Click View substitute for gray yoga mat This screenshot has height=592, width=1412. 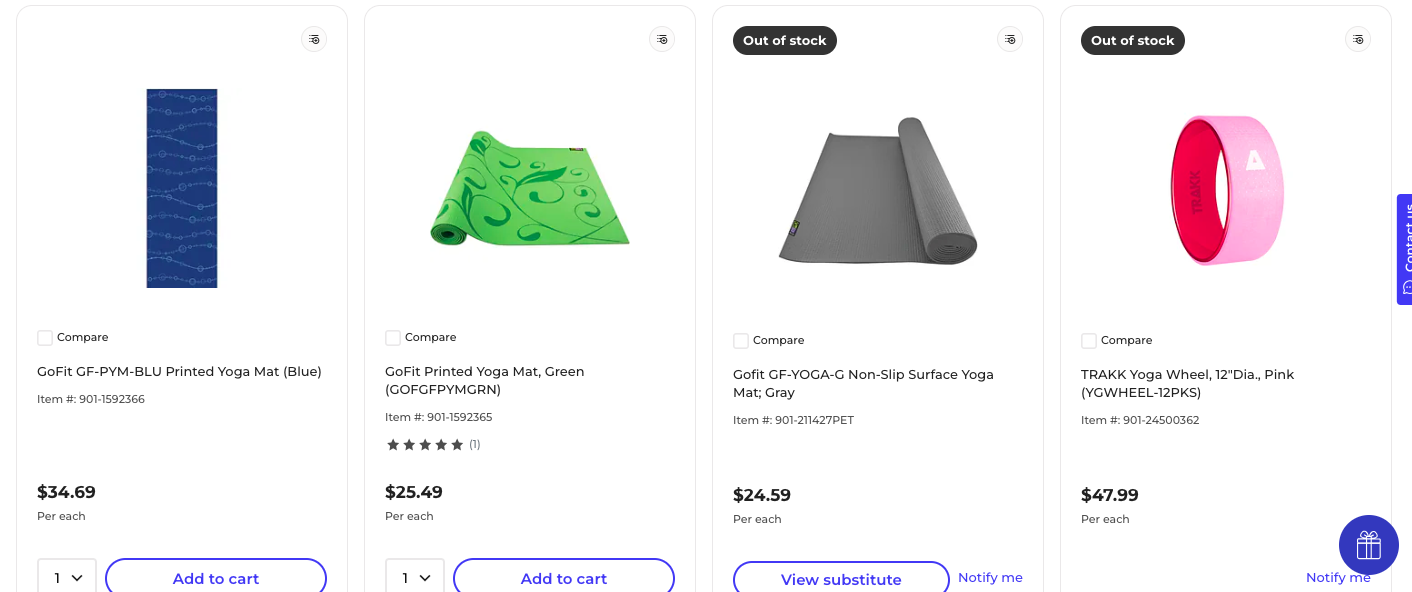(841, 578)
